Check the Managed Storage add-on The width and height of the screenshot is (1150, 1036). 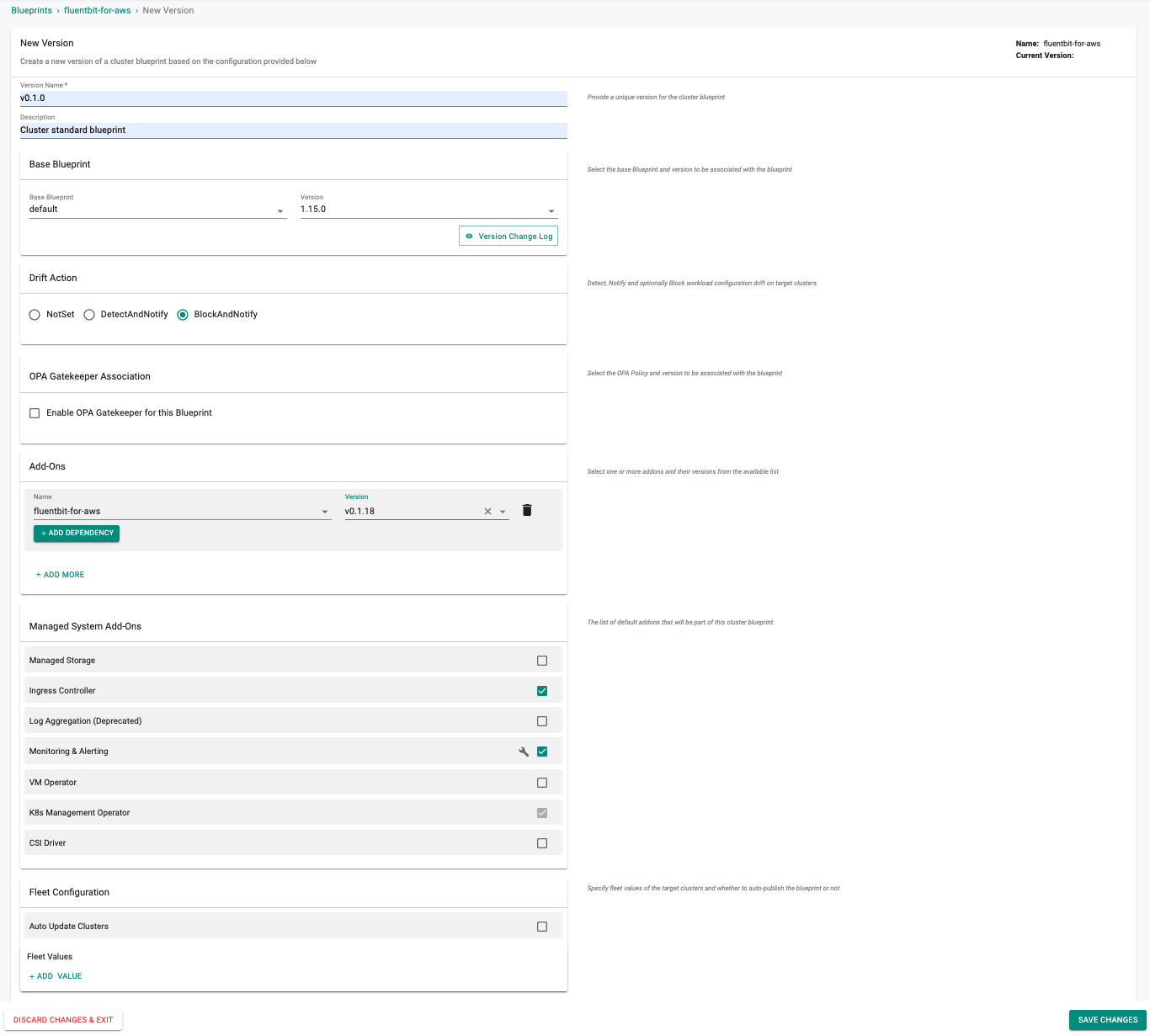(x=542, y=661)
